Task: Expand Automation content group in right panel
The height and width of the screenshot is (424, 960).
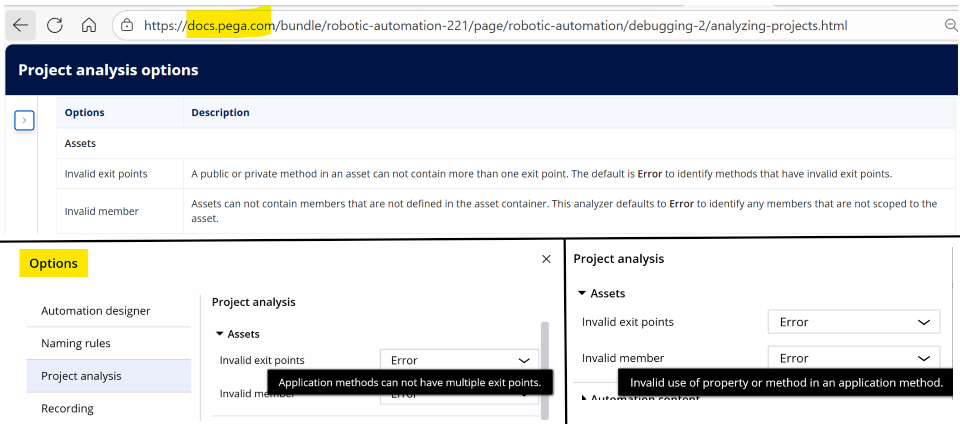Action: (585, 399)
